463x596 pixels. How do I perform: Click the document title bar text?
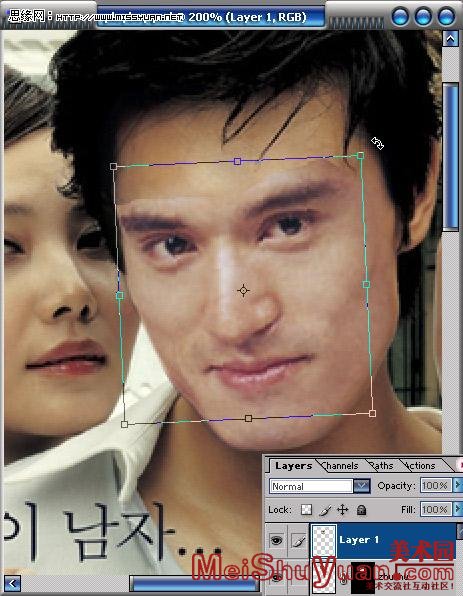coord(247,17)
